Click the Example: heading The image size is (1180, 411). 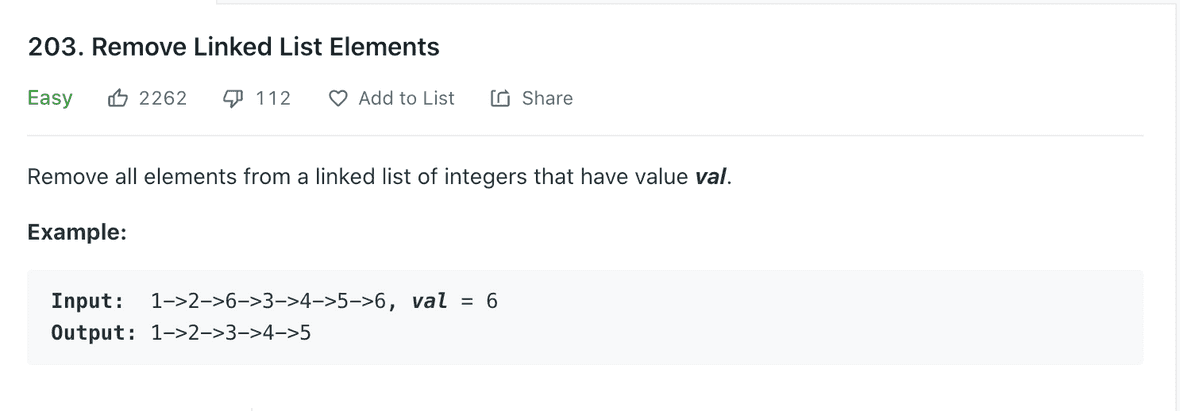tap(76, 232)
